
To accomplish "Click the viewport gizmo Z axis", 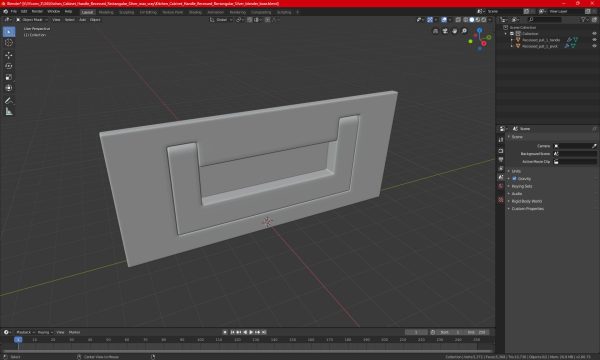I will coord(479,30).
